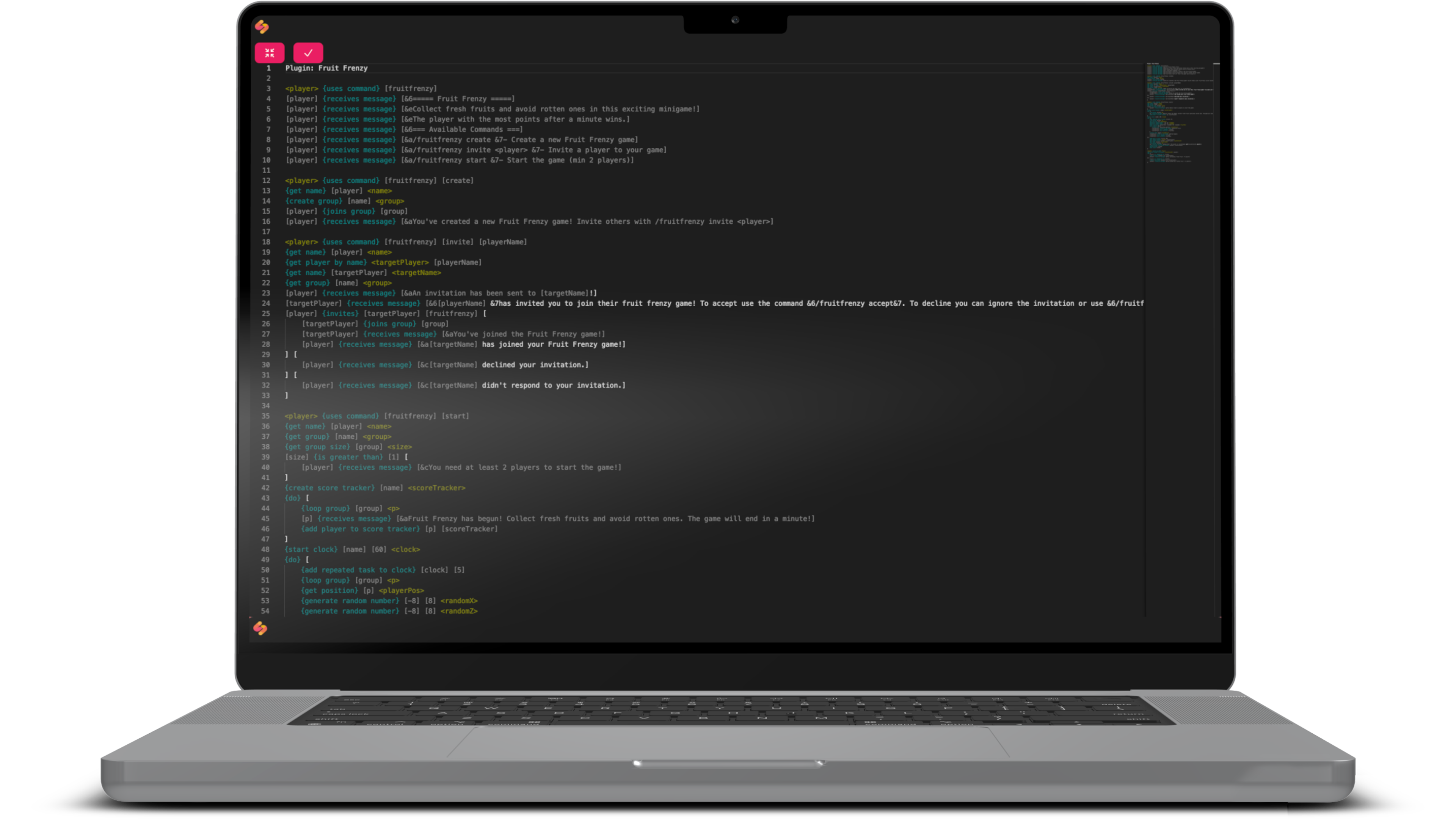The height and width of the screenshot is (819, 1456).
Task: Click 'declined your invitation.' text on line 30
Action: (534, 365)
